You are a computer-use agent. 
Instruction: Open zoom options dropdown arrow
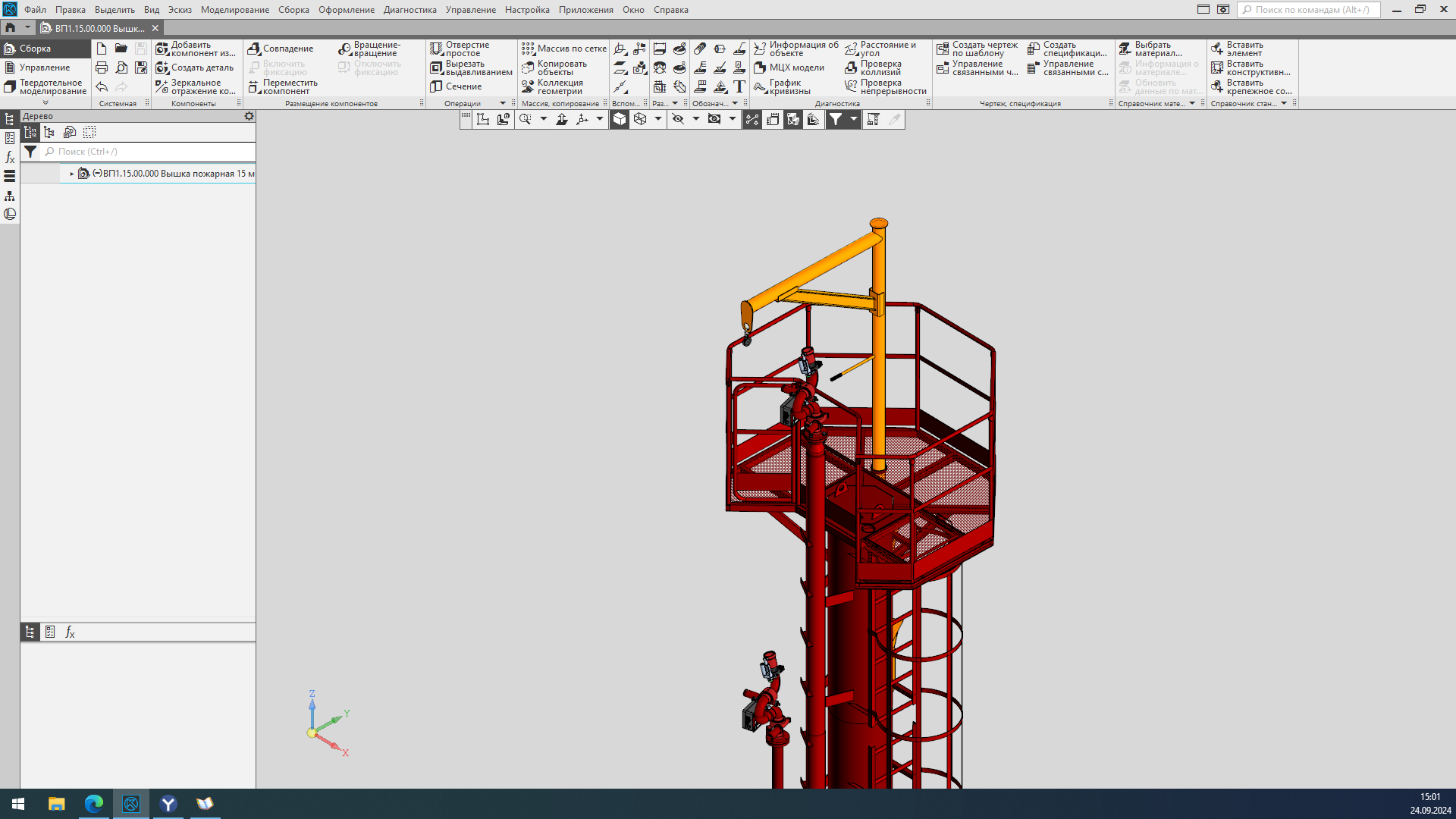(543, 119)
